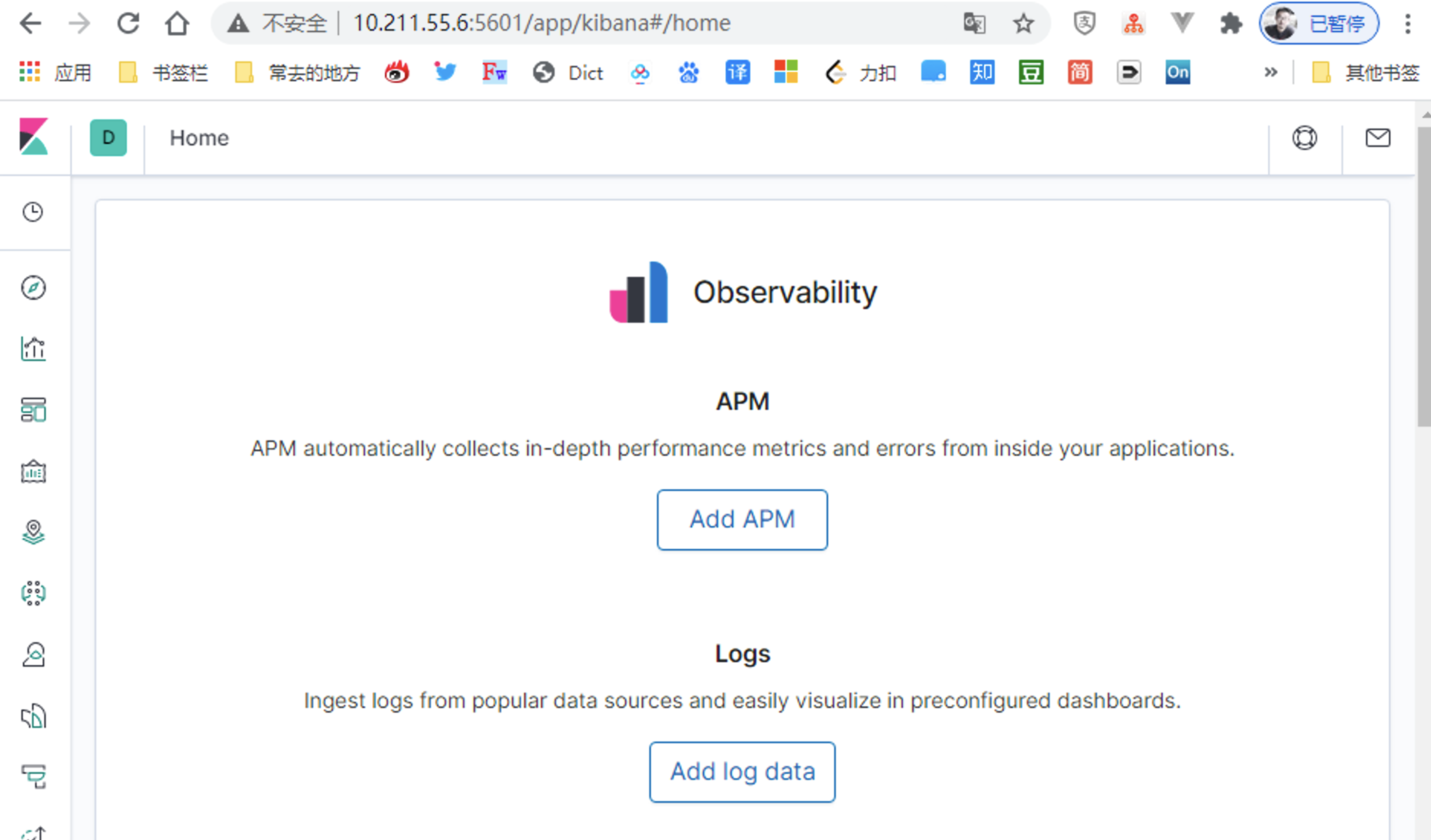Image resolution: width=1431 pixels, height=840 pixels.
Task: Open the help menu lifebuoy icon
Action: pos(1304,138)
